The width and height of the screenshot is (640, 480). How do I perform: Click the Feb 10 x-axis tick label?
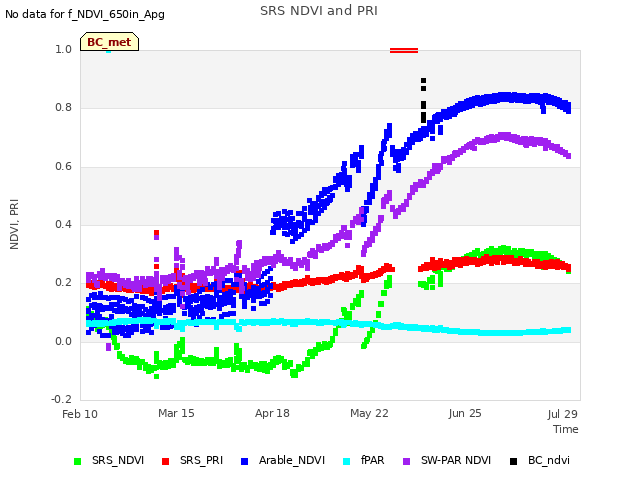[x=80, y=414]
